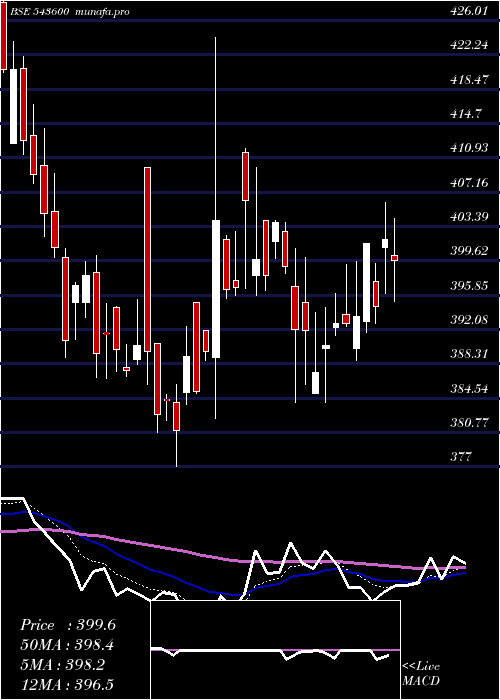Image resolution: width=500 pixels, height=700 pixels.
Task: Click the 384.54 price axis label
Action: (x=467, y=388)
